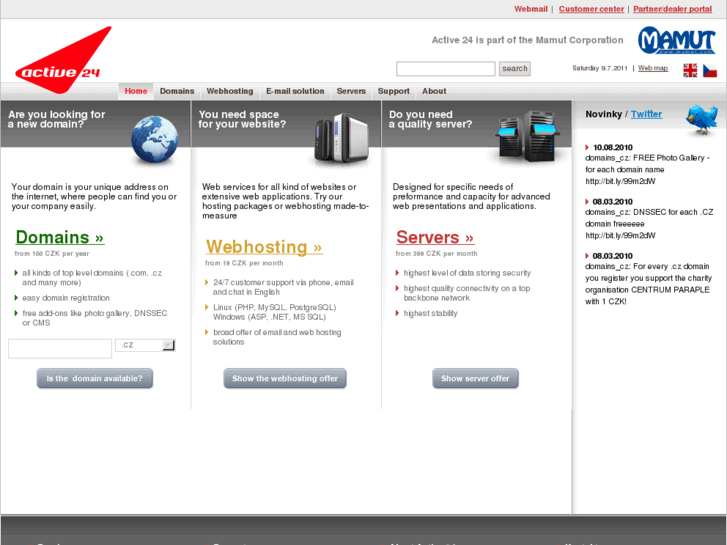Click the green Domains » heading link

click(x=60, y=237)
